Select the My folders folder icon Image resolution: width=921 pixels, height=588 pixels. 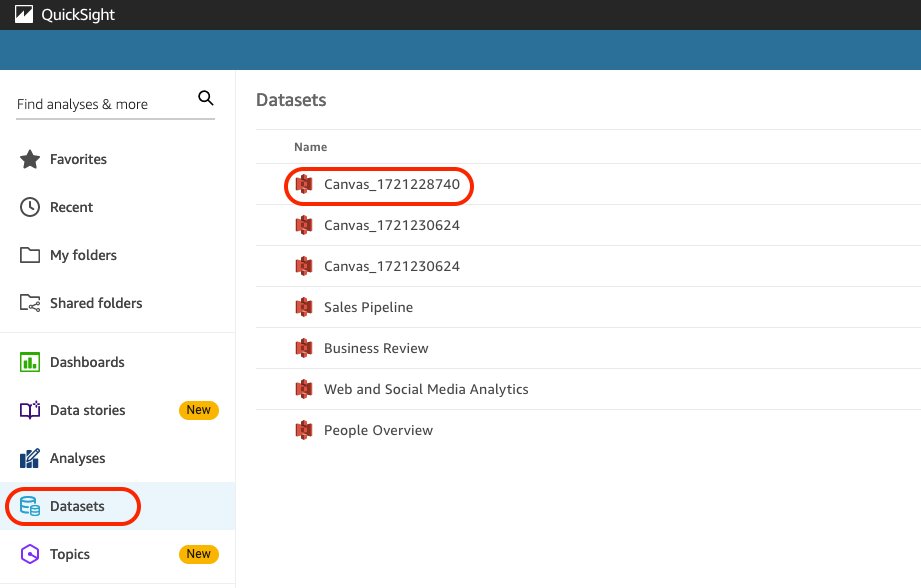tap(30, 255)
